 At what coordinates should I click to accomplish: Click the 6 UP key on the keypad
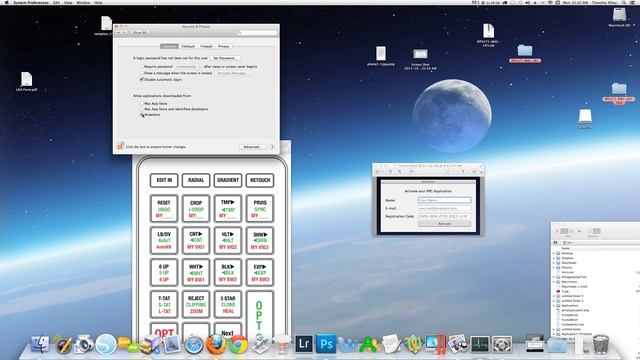click(x=164, y=272)
